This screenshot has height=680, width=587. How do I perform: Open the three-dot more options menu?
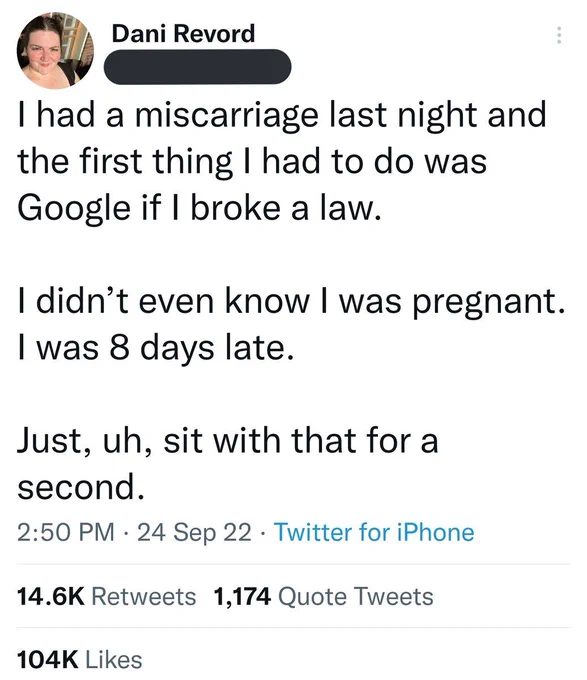pyautogui.click(x=559, y=35)
